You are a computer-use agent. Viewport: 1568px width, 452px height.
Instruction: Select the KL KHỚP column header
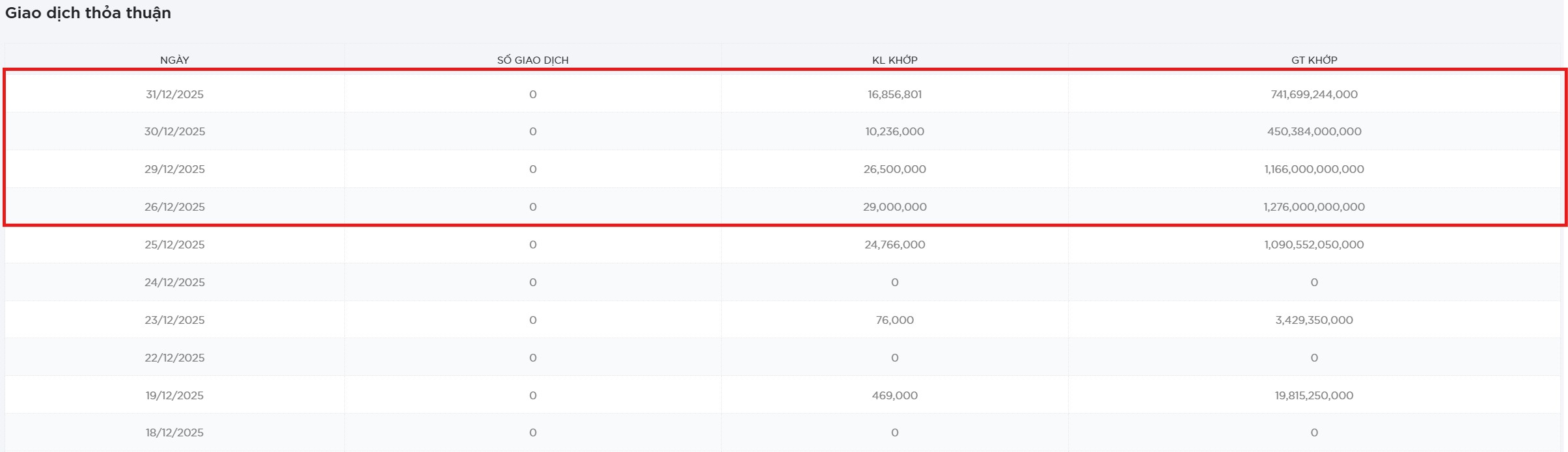894,60
